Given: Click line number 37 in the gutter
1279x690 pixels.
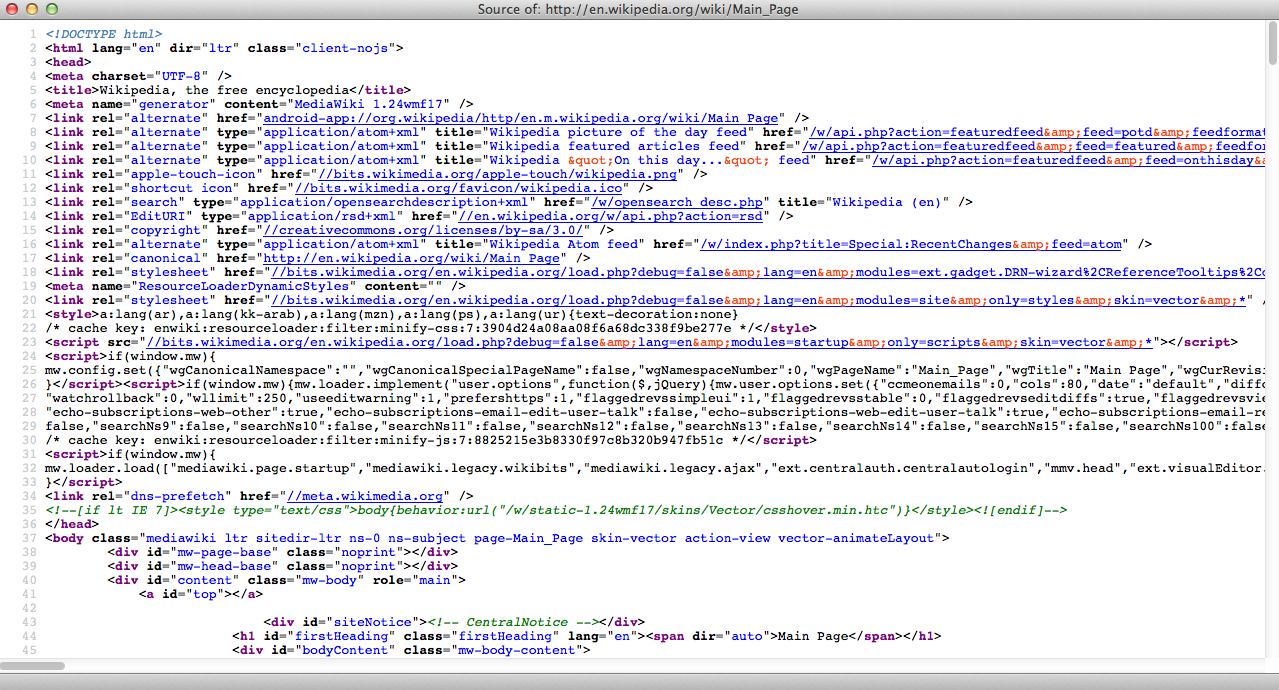Looking at the screenshot, I should point(28,538).
